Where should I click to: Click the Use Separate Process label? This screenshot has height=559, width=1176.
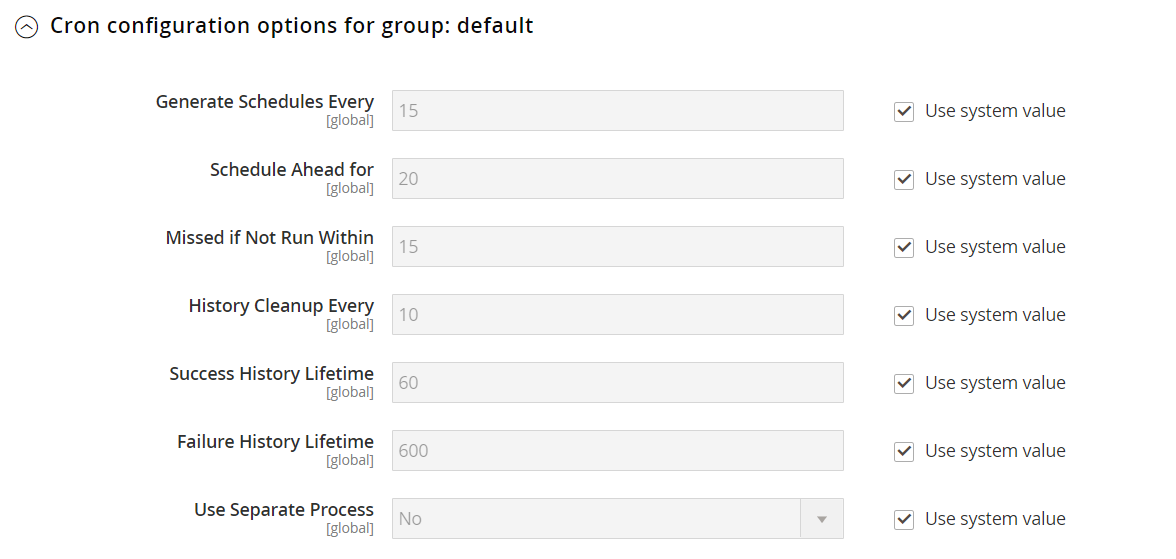click(x=284, y=510)
